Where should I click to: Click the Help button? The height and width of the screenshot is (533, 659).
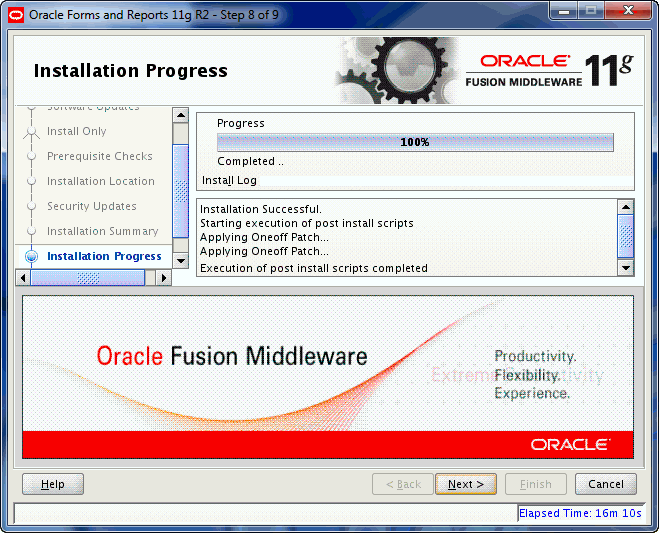53,484
